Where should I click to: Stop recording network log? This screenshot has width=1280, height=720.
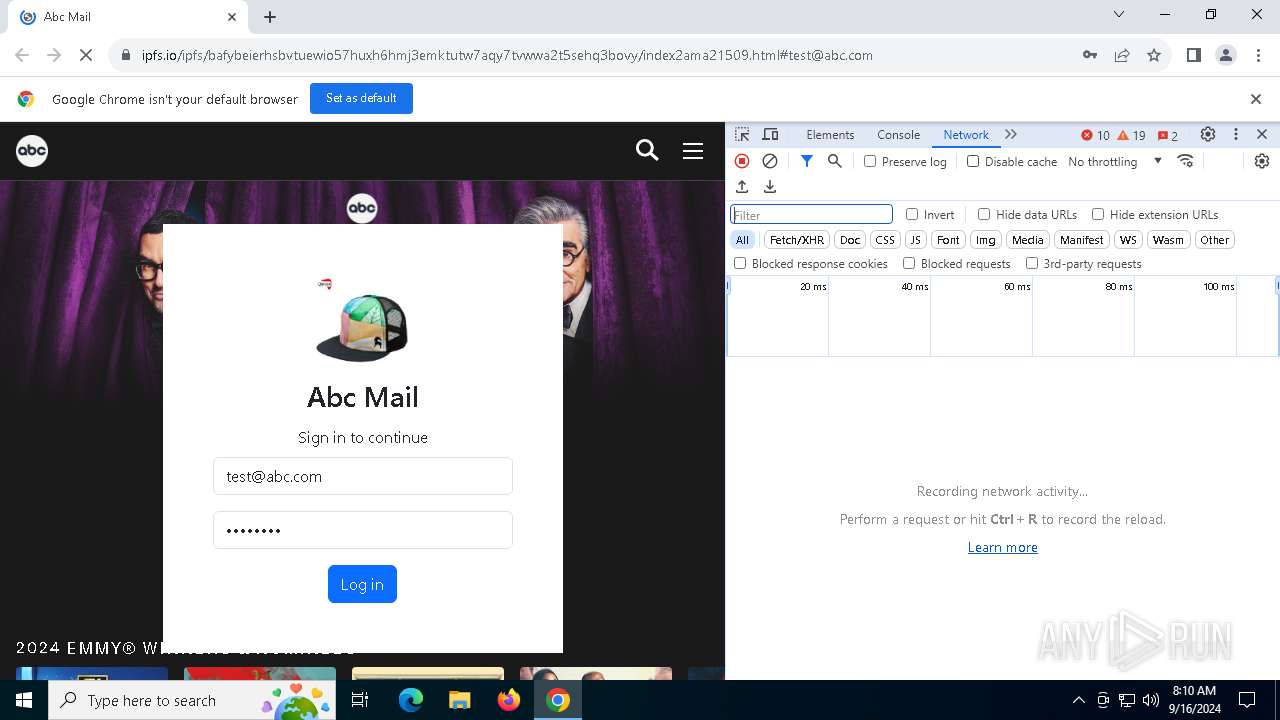tap(742, 161)
